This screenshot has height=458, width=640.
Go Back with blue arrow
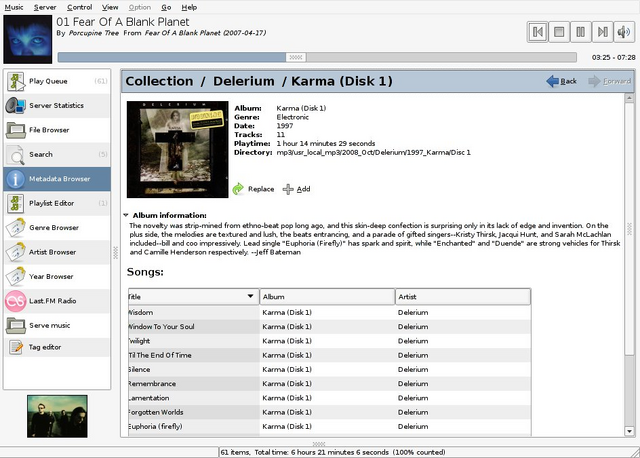tap(561, 81)
